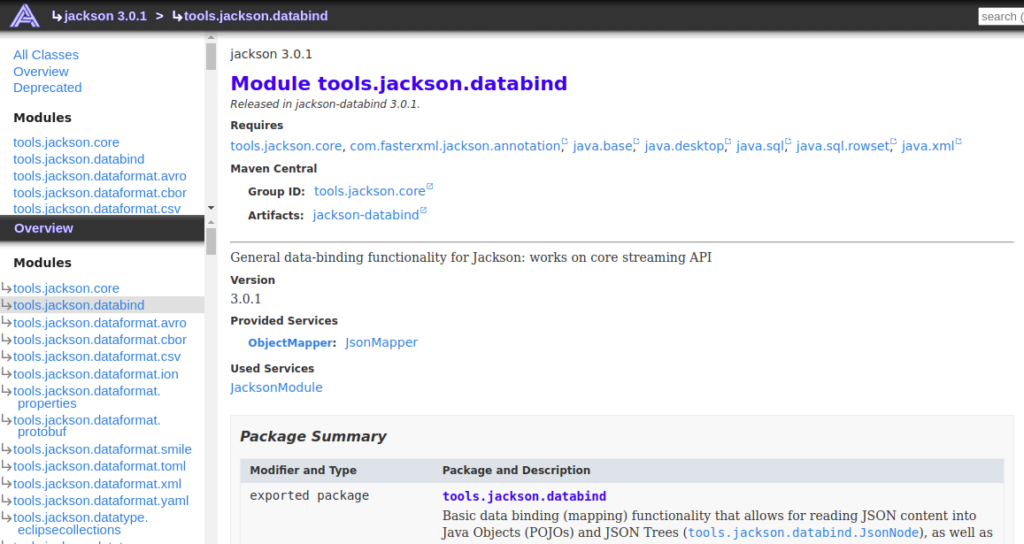
Task: Open Overview link under All Classes
Action: pyautogui.click(x=40, y=72)
